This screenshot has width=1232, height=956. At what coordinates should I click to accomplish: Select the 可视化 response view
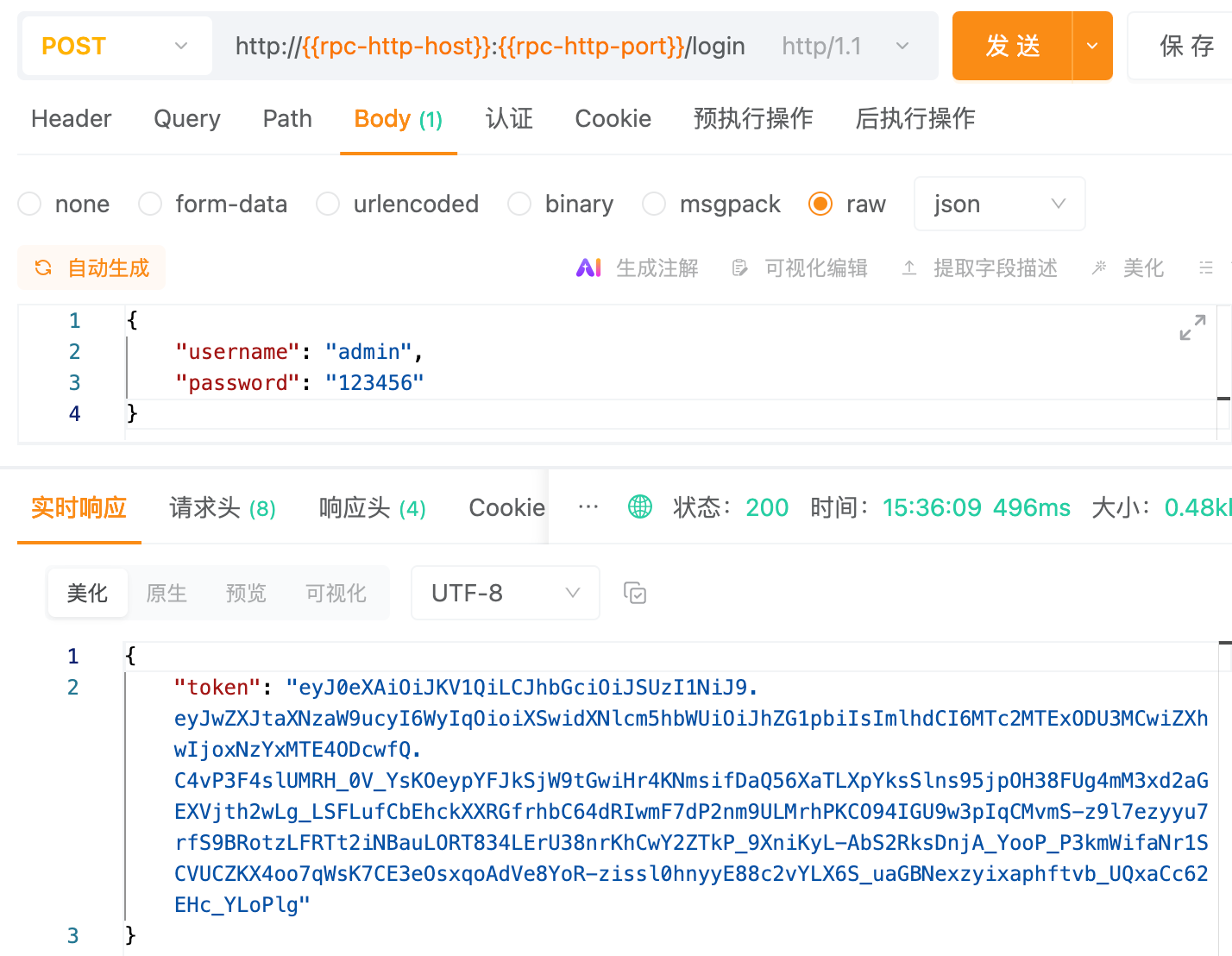(x=336, y=593)
